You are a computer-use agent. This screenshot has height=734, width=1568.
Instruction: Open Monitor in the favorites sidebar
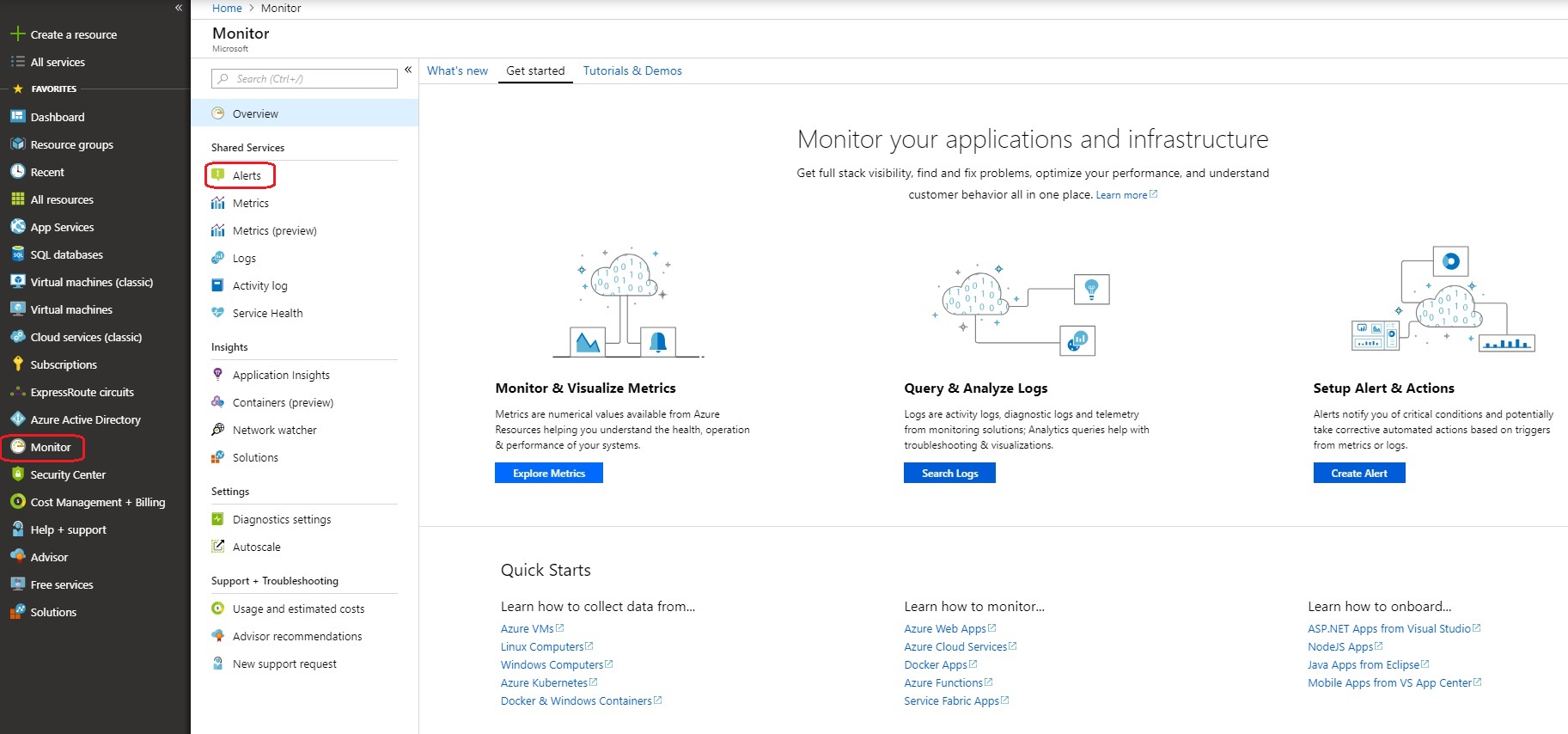(x=51, y=447)
